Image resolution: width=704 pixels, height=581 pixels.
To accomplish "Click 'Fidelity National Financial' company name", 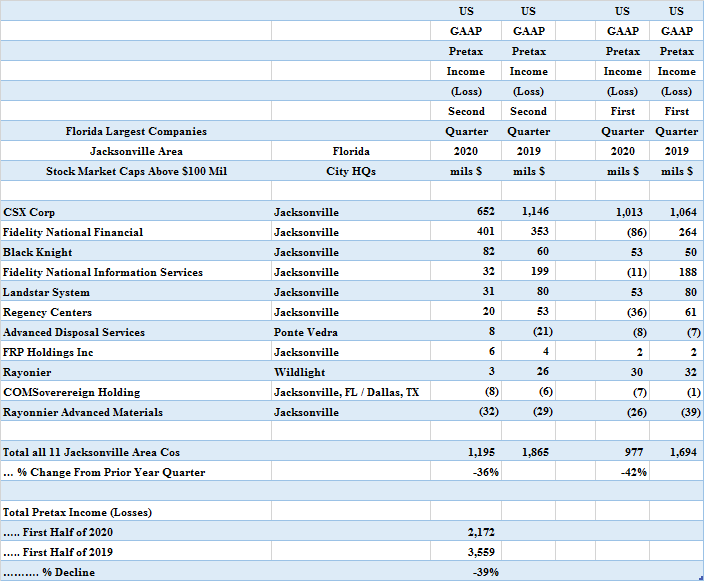I will click(x=73, y=232).
